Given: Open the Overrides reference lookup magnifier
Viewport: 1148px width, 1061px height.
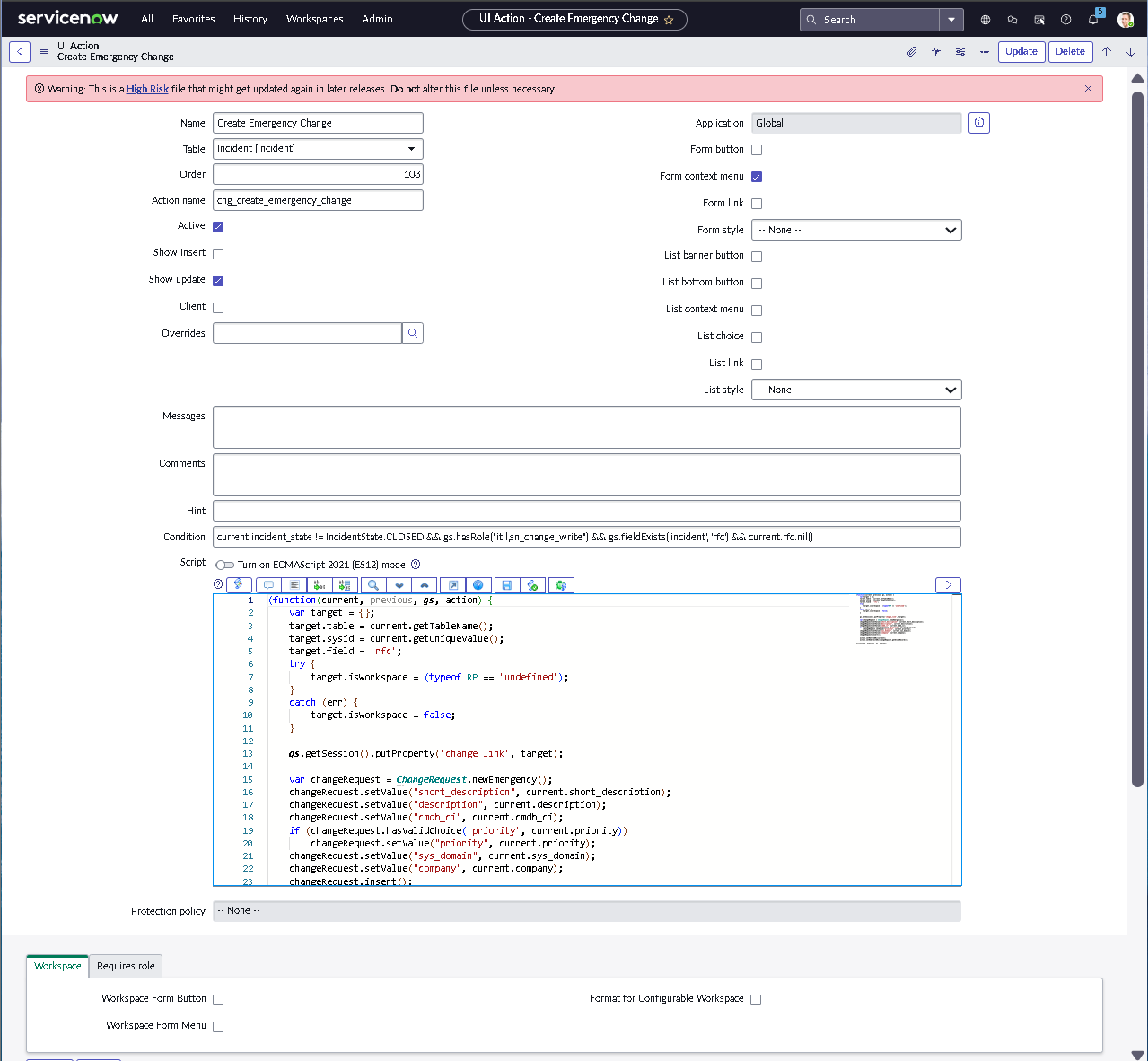Looking at the screenshot, I should (x=412, y=333).
